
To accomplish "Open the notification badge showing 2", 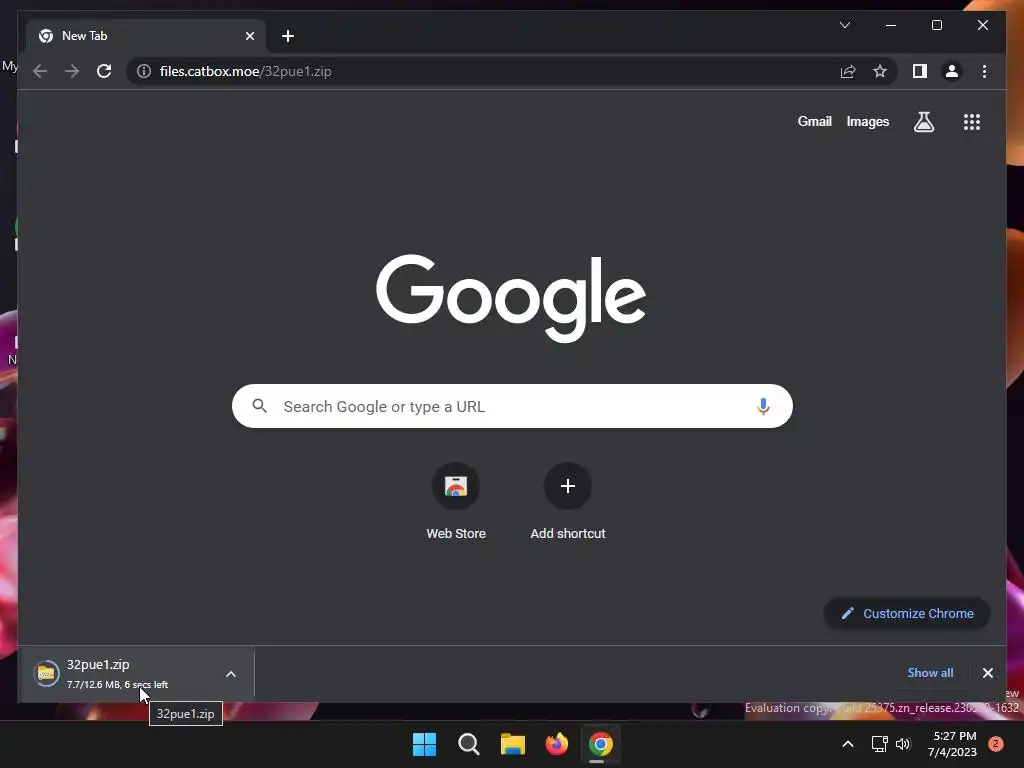I will pos(995,744).
